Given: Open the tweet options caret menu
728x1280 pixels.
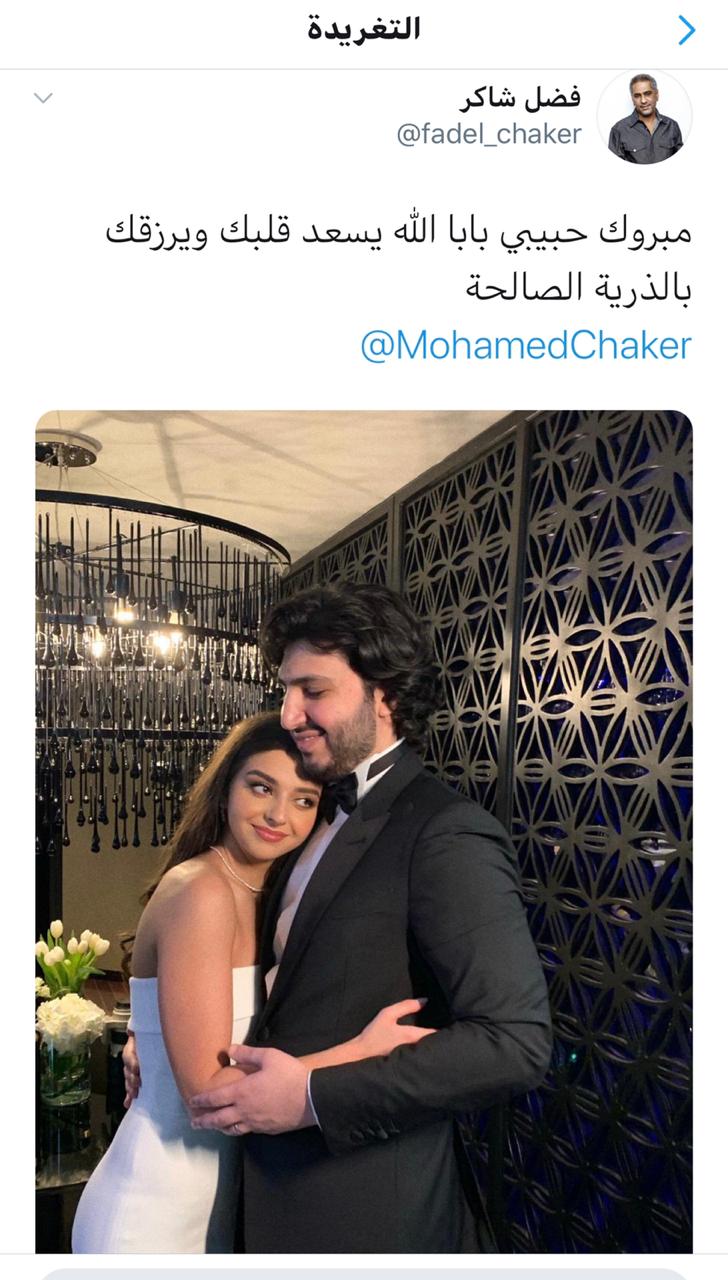Looking at the screenshot, I should 43,98.
